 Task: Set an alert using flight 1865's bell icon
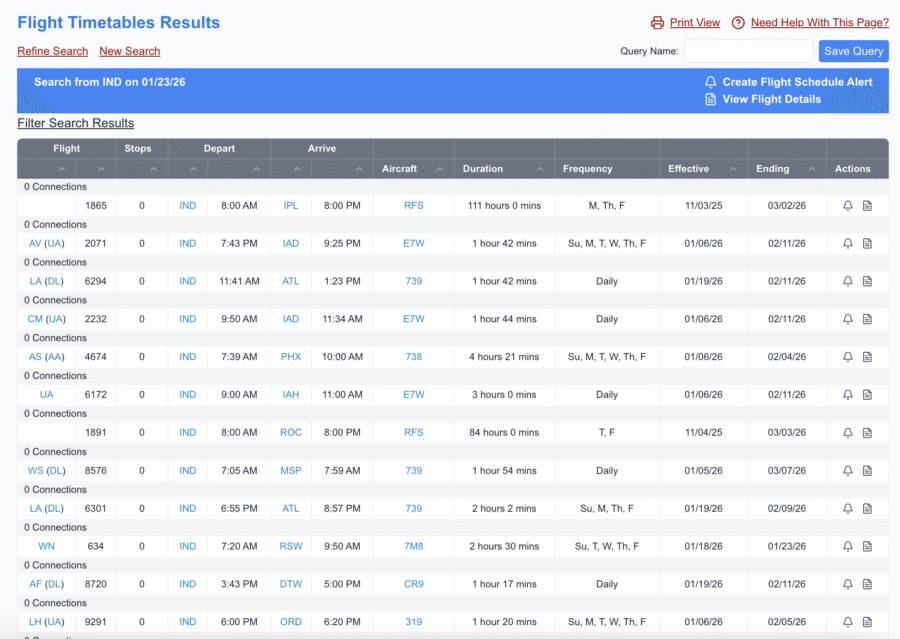(x=846, y=205)
